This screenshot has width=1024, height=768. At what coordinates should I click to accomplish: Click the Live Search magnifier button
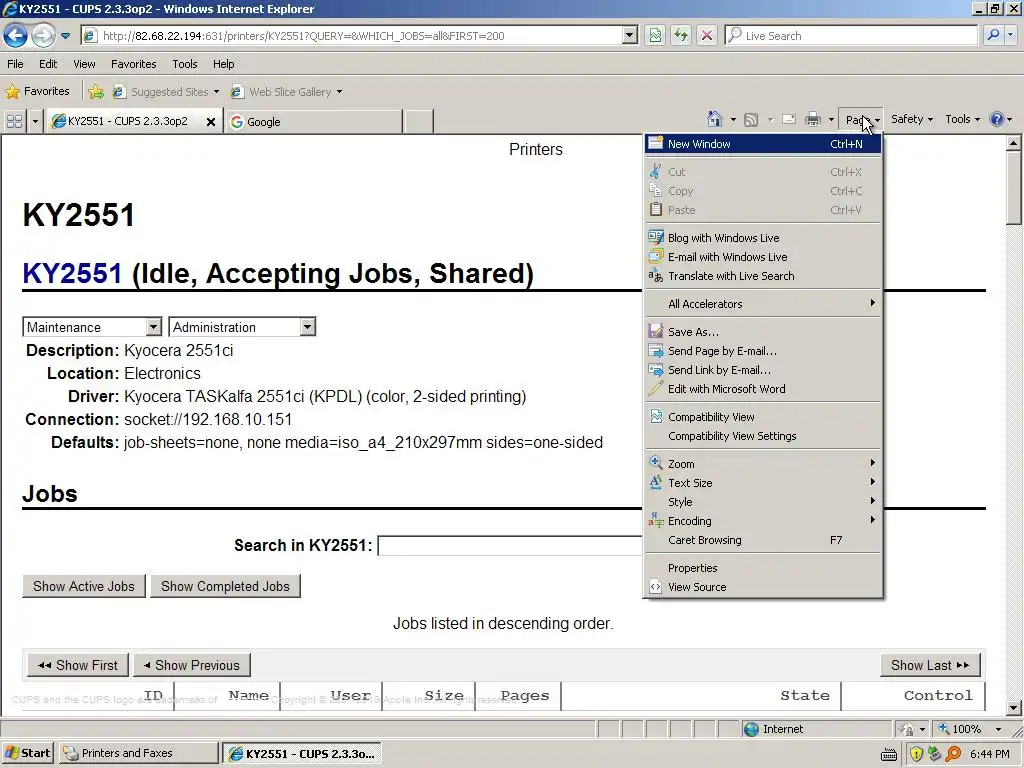tap(993, 35)
